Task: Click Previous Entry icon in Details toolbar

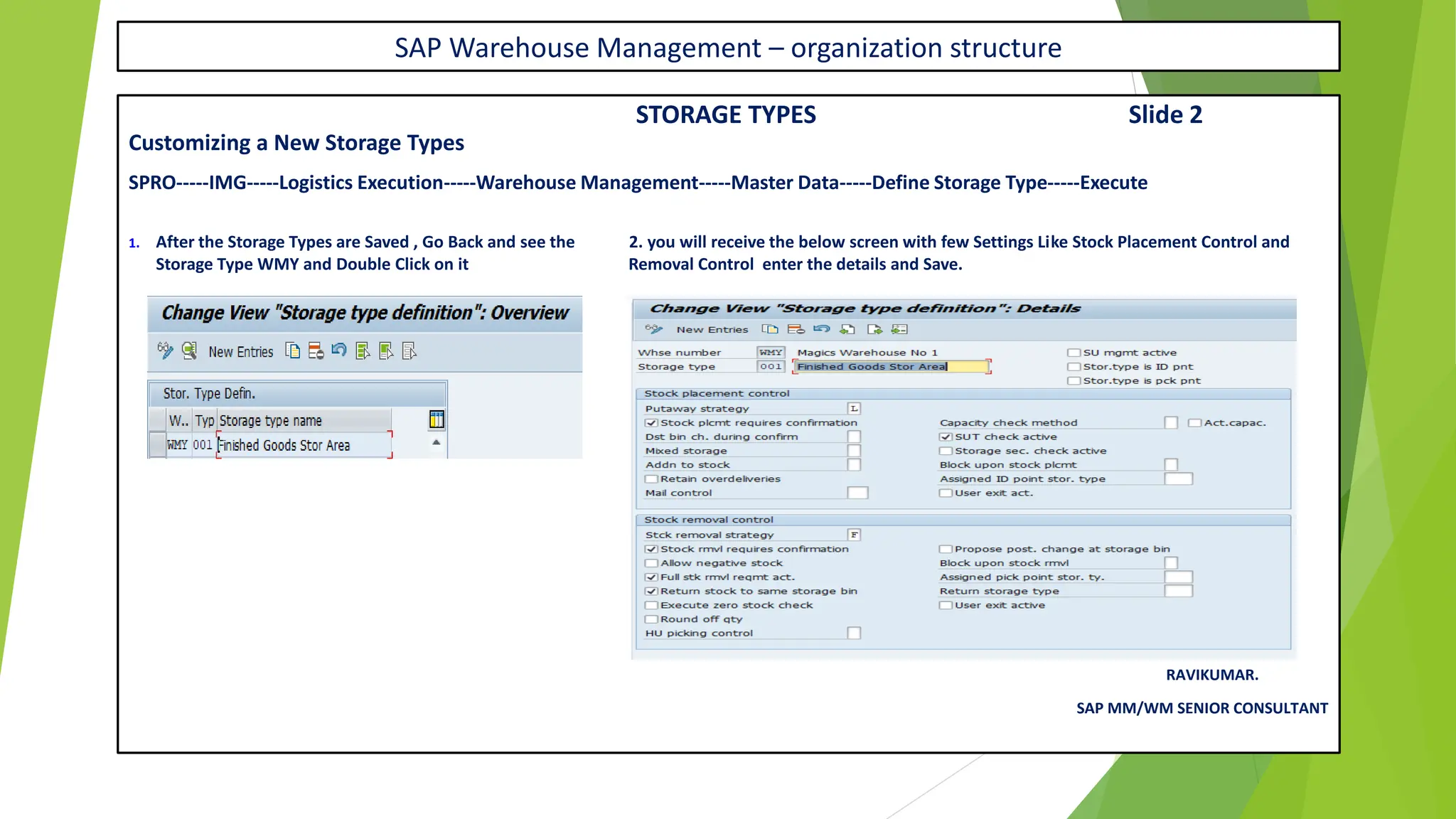Action: click(847, 329)
